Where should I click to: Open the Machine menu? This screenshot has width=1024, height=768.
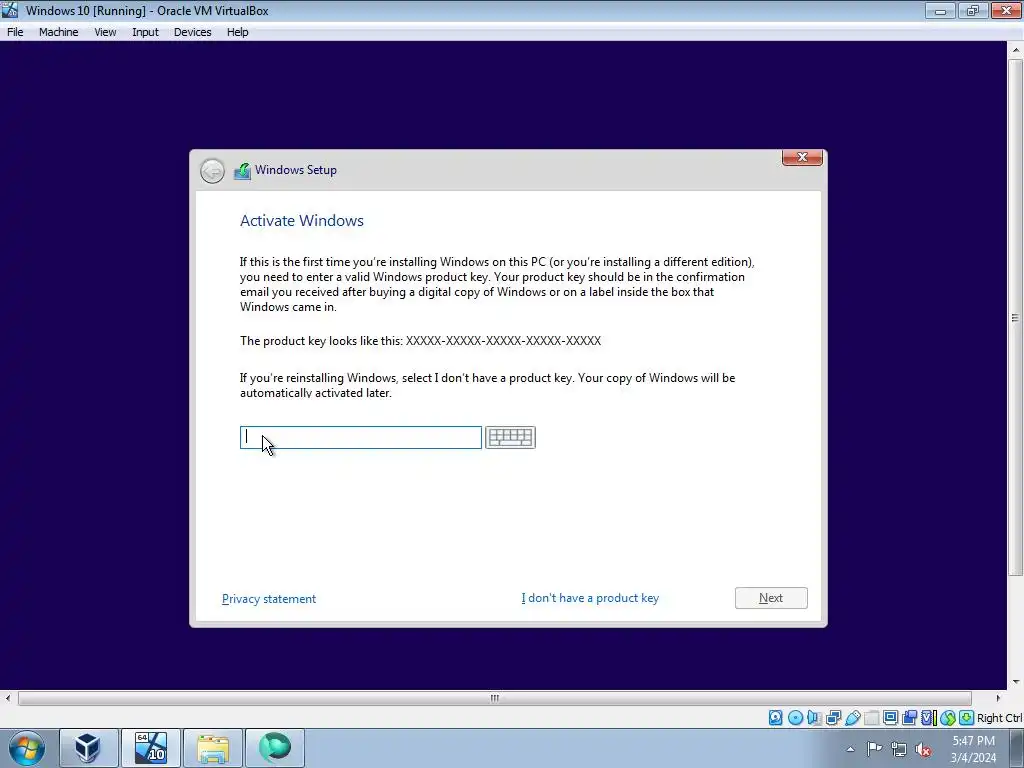pyautogui.click(x=59, y=32)
